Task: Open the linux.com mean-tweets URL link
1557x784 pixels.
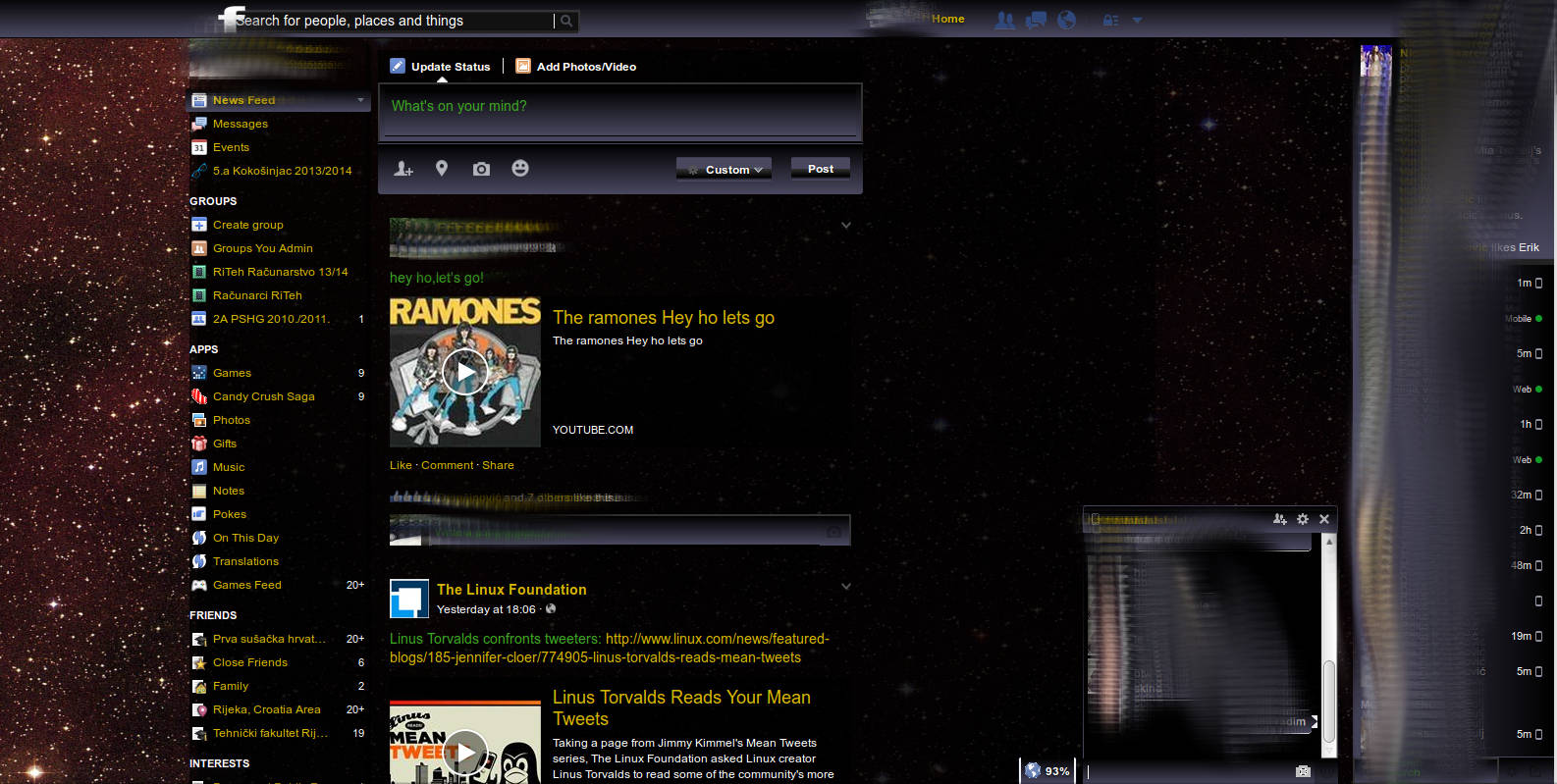Action: [x=610, y=649]
